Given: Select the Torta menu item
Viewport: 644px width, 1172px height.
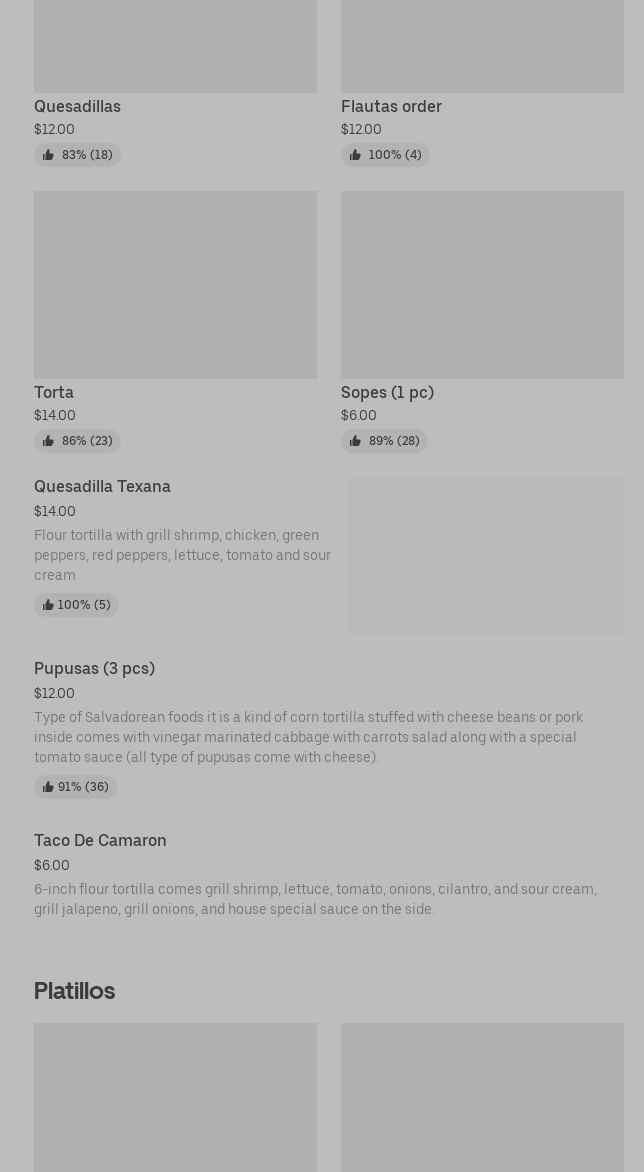Looking at the screenshot, I should [54, 392].
